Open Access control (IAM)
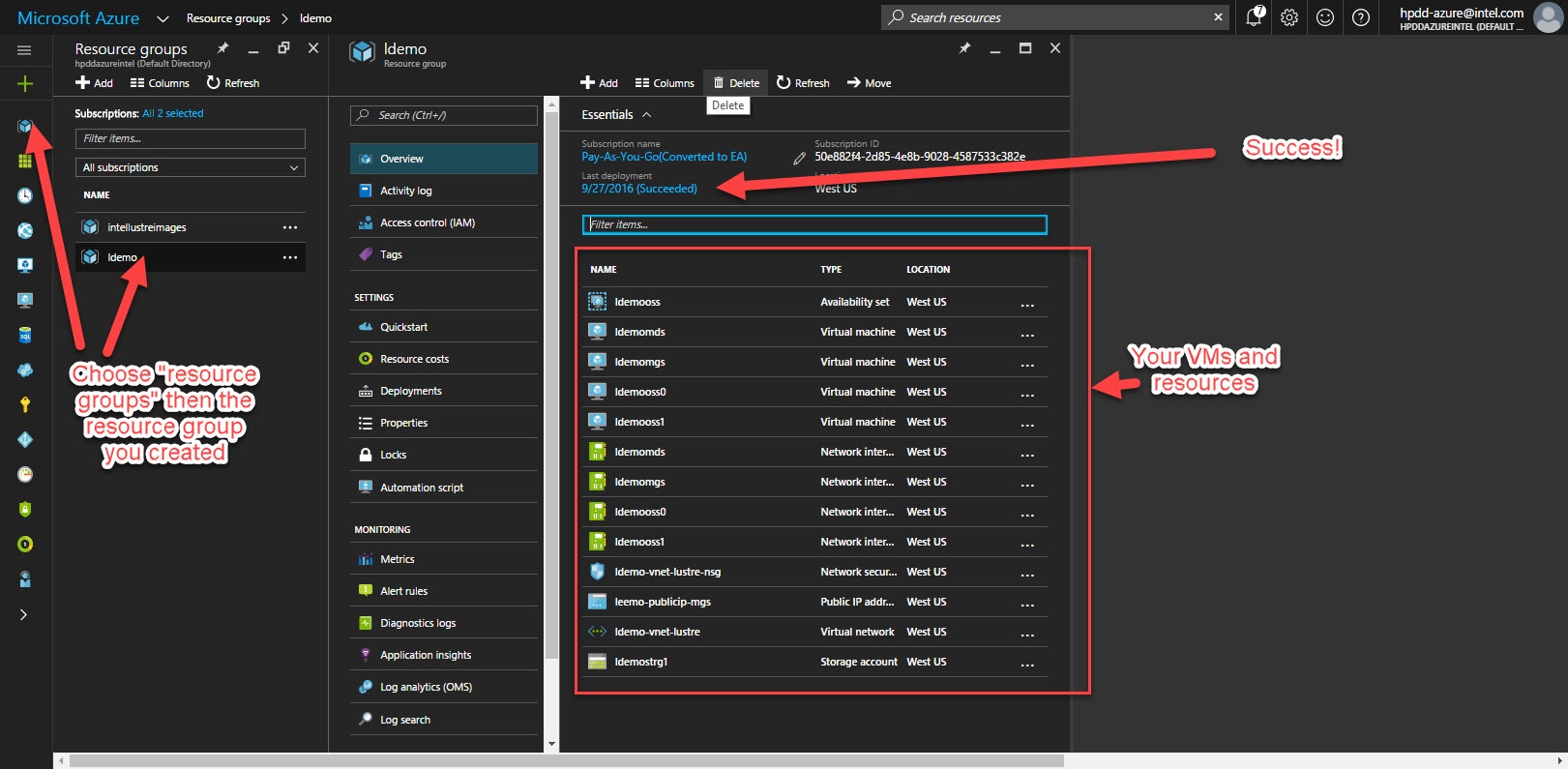The width and height of the screenshot is (1568, 769). point(444,222)
